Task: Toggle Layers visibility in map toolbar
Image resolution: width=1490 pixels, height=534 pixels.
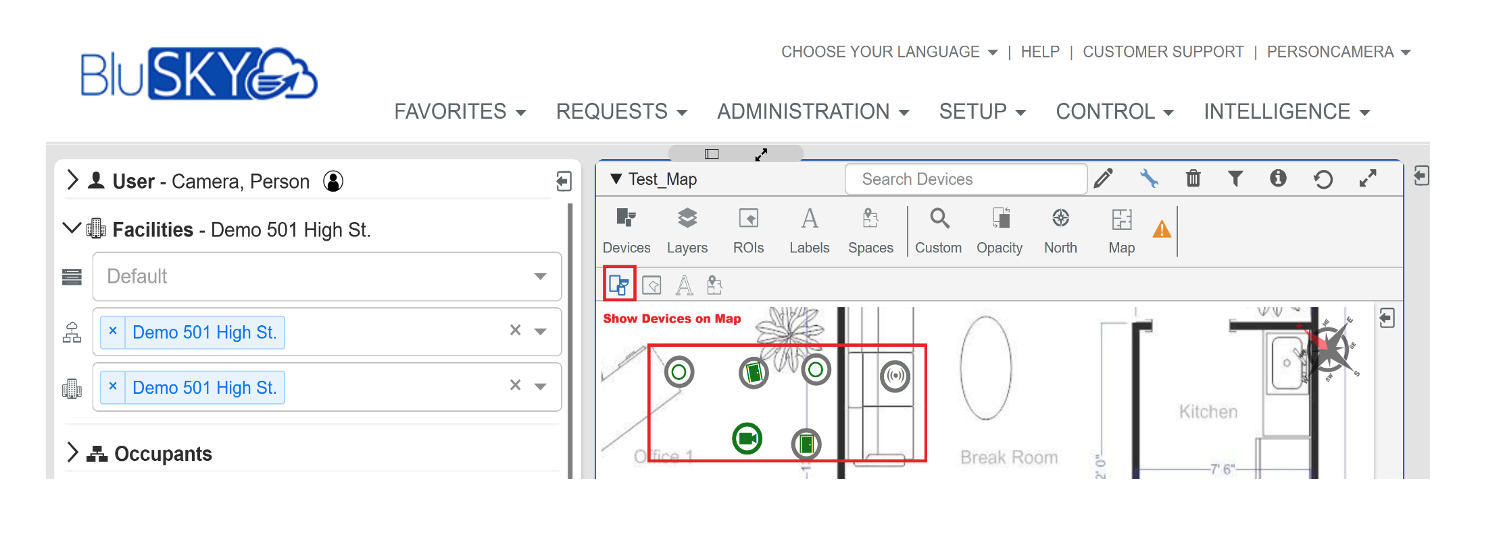Action: point(687,230)
